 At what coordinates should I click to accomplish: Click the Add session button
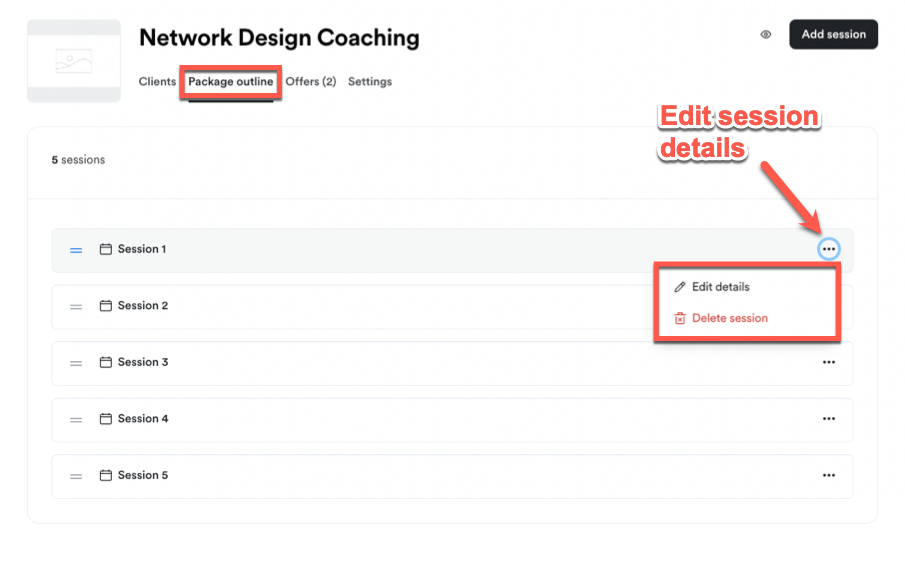[833, 34]
